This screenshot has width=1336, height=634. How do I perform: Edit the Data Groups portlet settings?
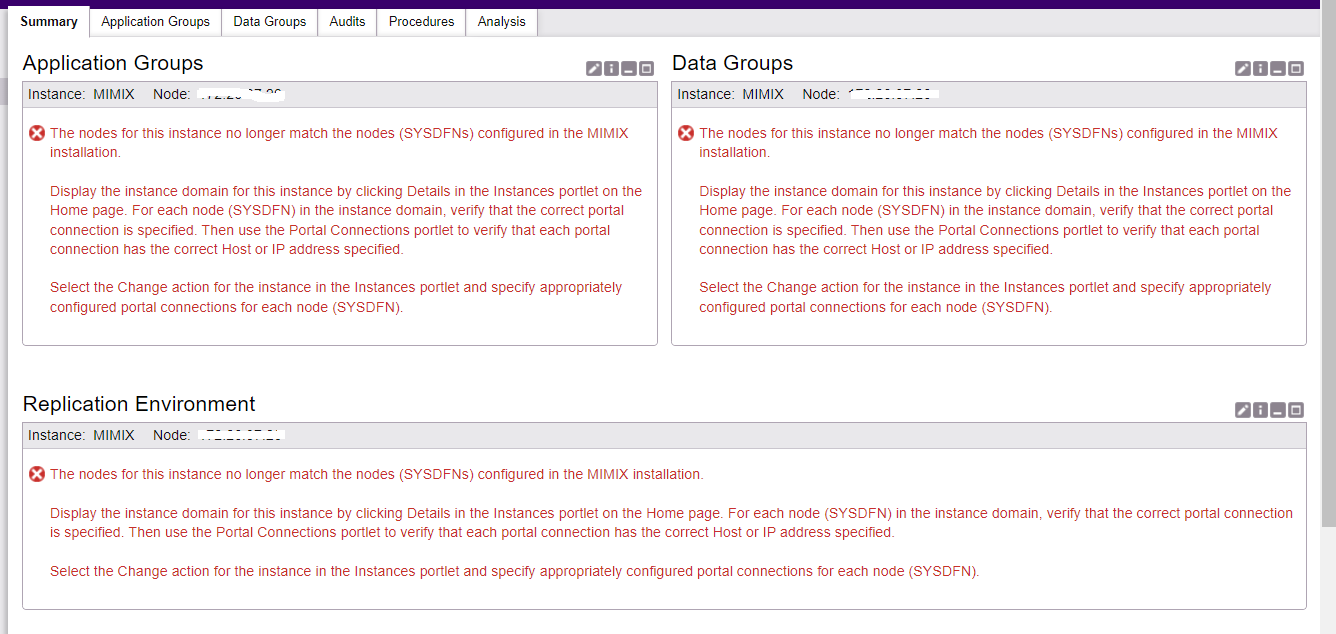click(1242, 68)
